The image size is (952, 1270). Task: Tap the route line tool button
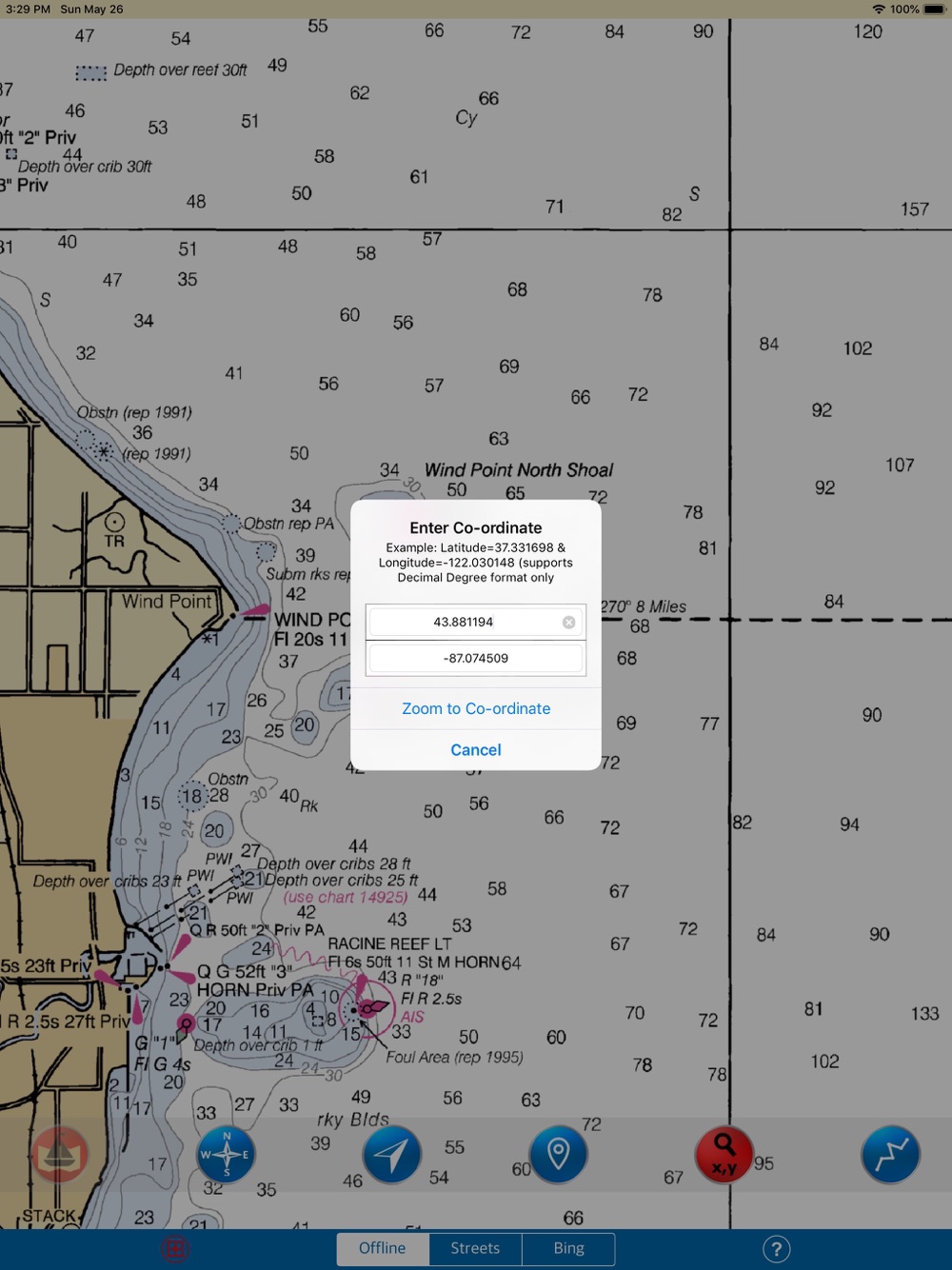(x=890, y=1154)
